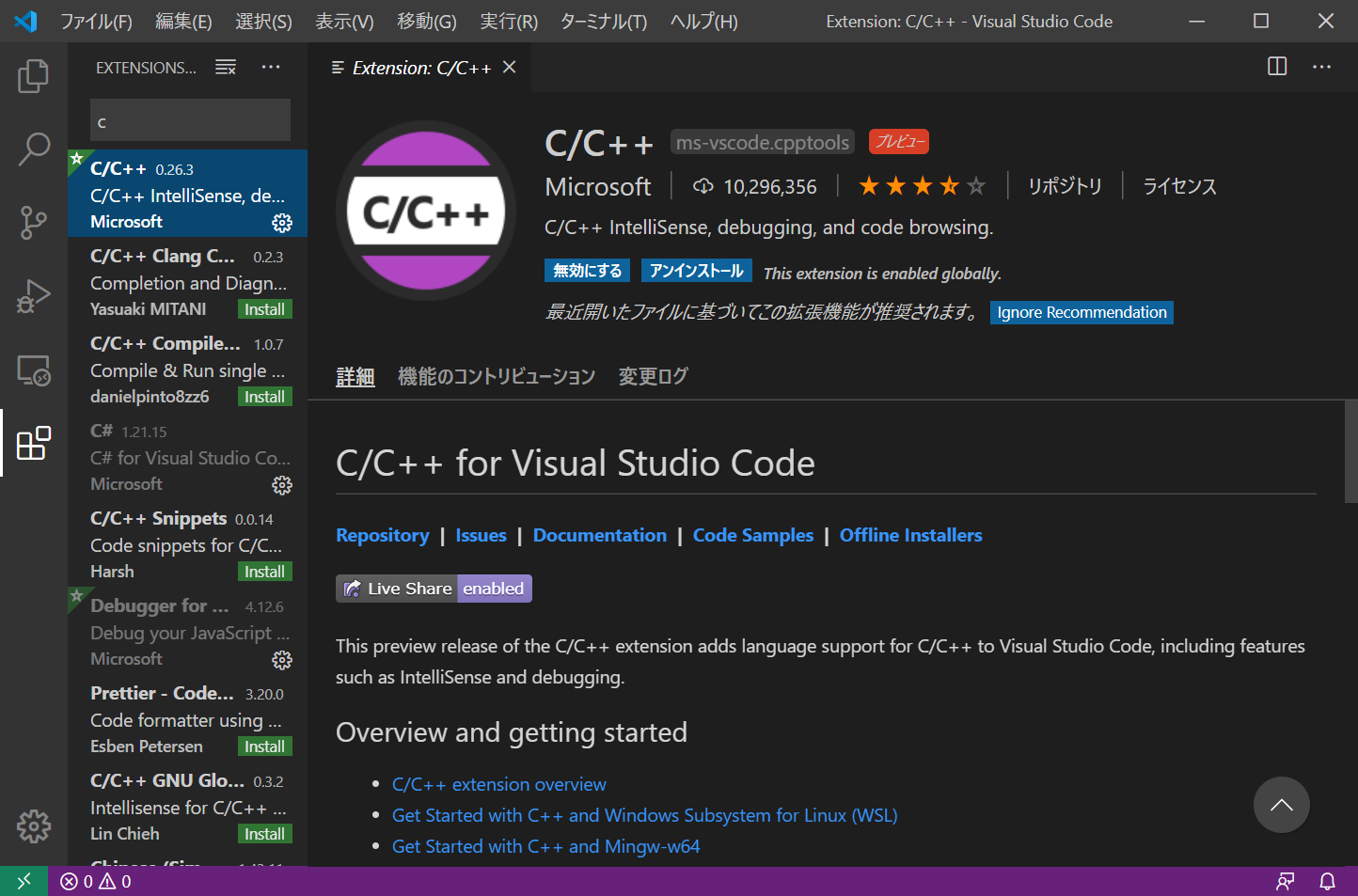Image resolution: width=1358 pixels, height=896 pixels.
Task: Click Ignore Recommendation button
Action: click(x=1082, y=312)
